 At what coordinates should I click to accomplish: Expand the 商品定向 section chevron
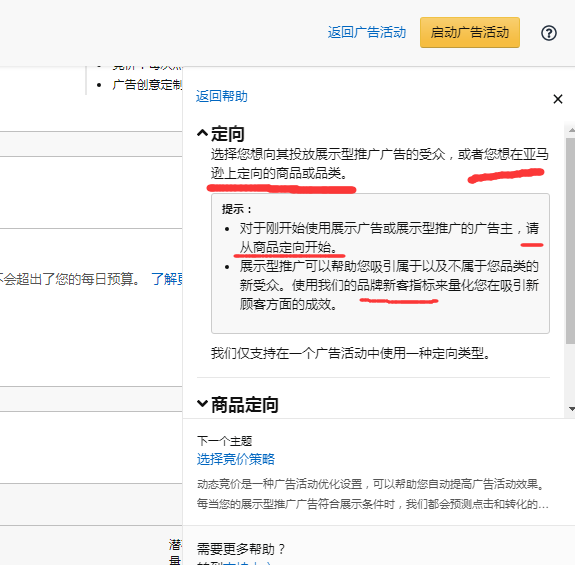tap(202, 403)
